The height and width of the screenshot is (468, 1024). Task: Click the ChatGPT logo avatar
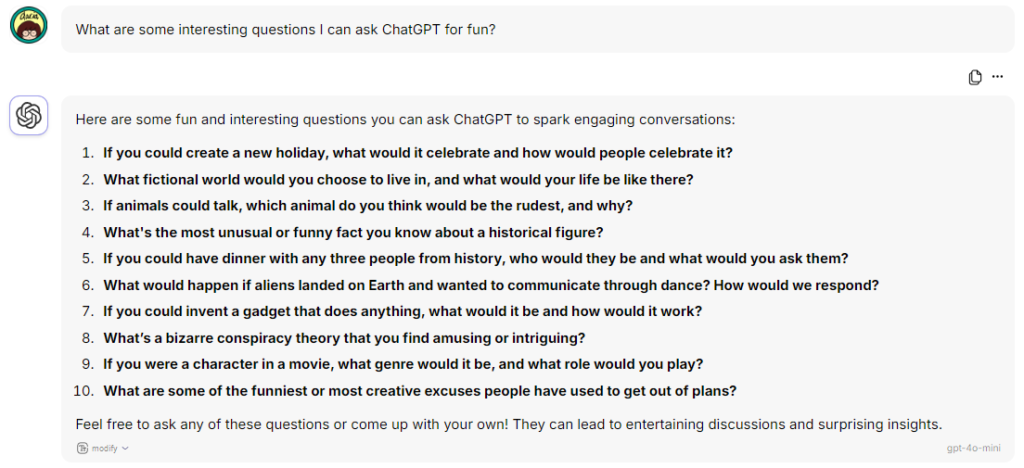[29, 116]
